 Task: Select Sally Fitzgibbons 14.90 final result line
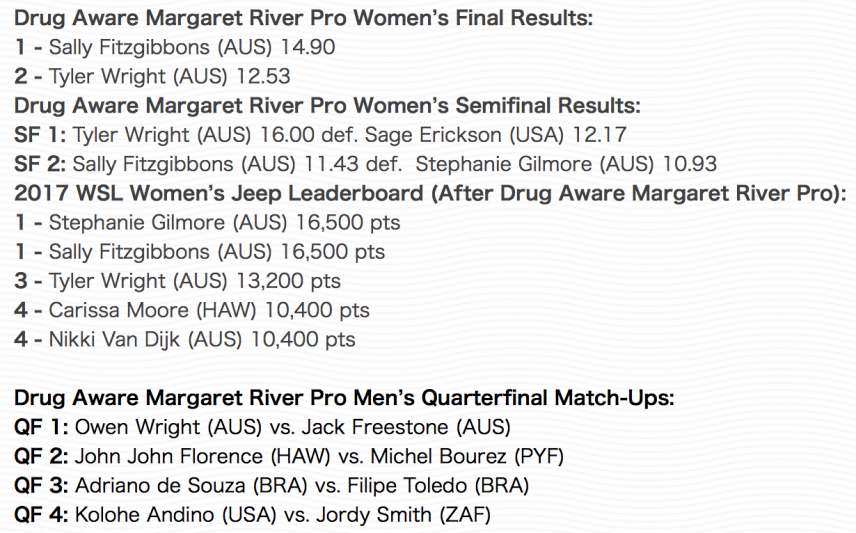pos(175,47)
